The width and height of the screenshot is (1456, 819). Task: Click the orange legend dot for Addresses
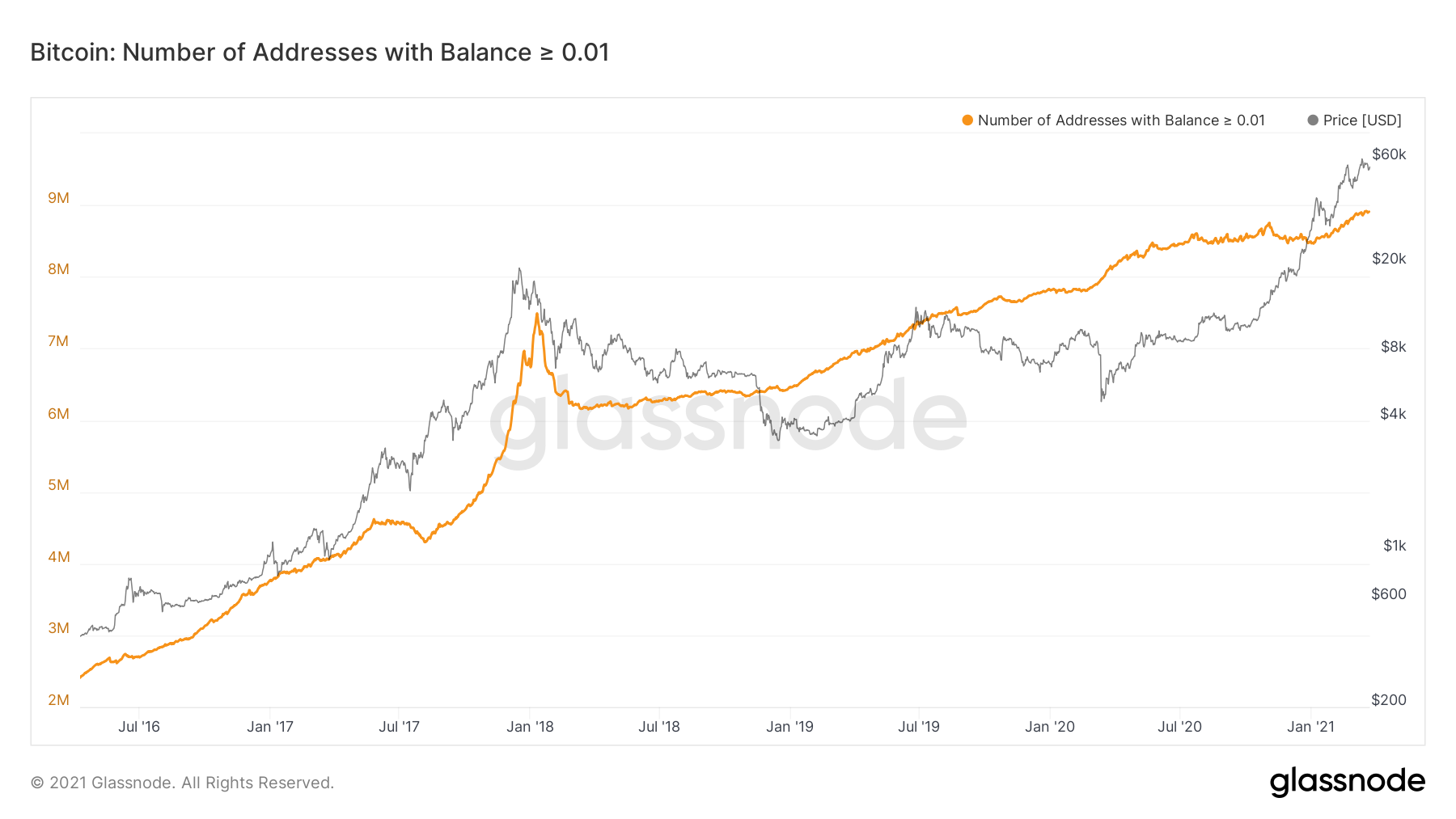(x=967, y=120)
